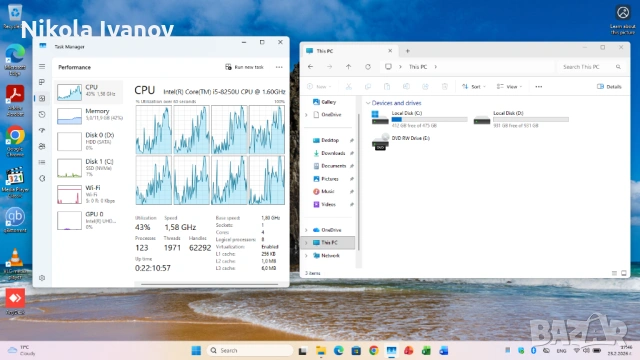The height and width of the screenshot is (360, 640).
Task: Open View dropdown in File Explorer
Action: point(509,87)
